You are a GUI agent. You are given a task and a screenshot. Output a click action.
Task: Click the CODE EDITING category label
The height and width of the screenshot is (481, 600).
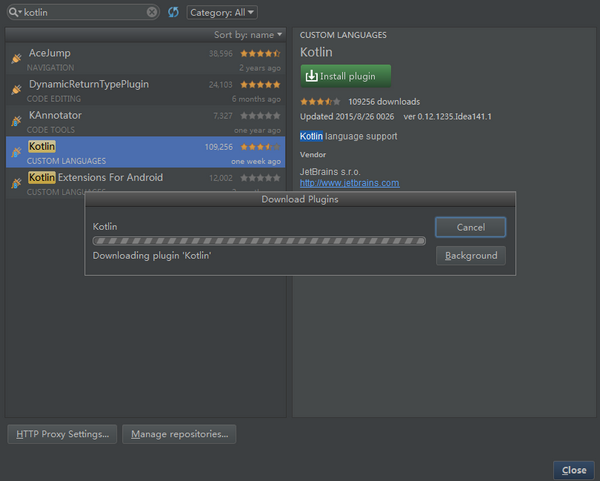point(54,99)
